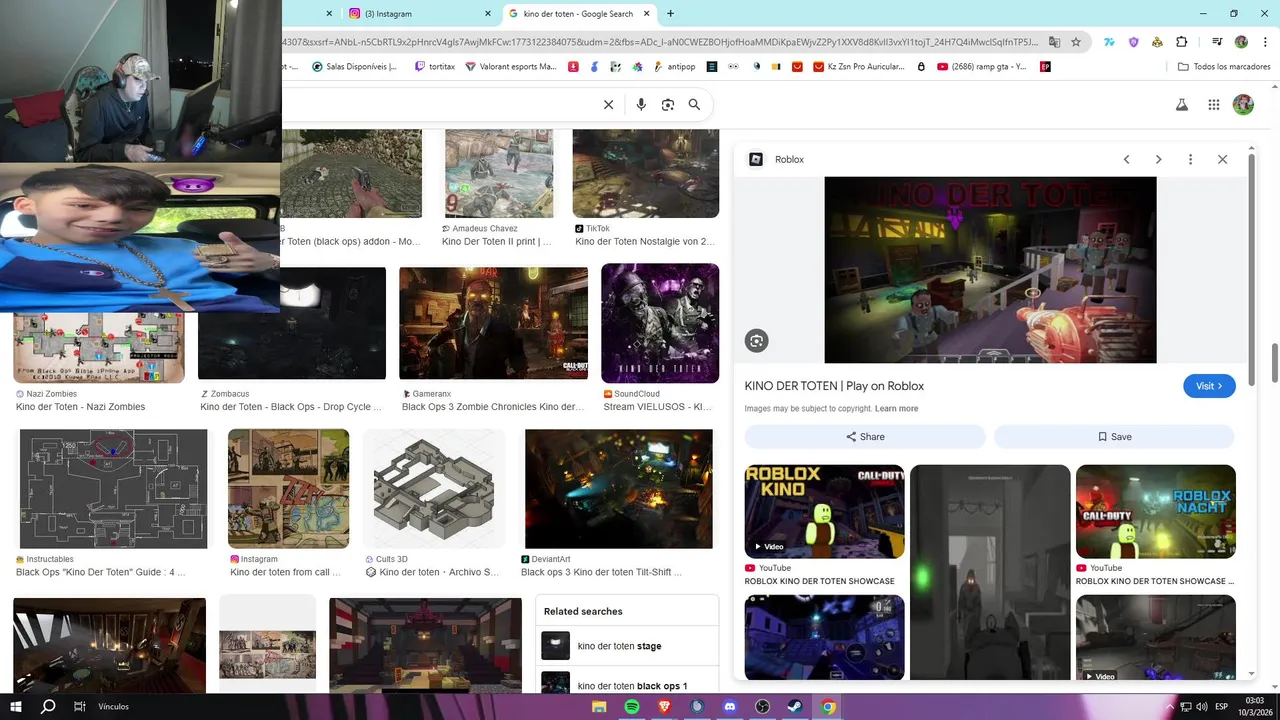Open the DeviantArt Tilt-Shift image
This screenshot has width=1280, height=720.
(x=618, y=489)
